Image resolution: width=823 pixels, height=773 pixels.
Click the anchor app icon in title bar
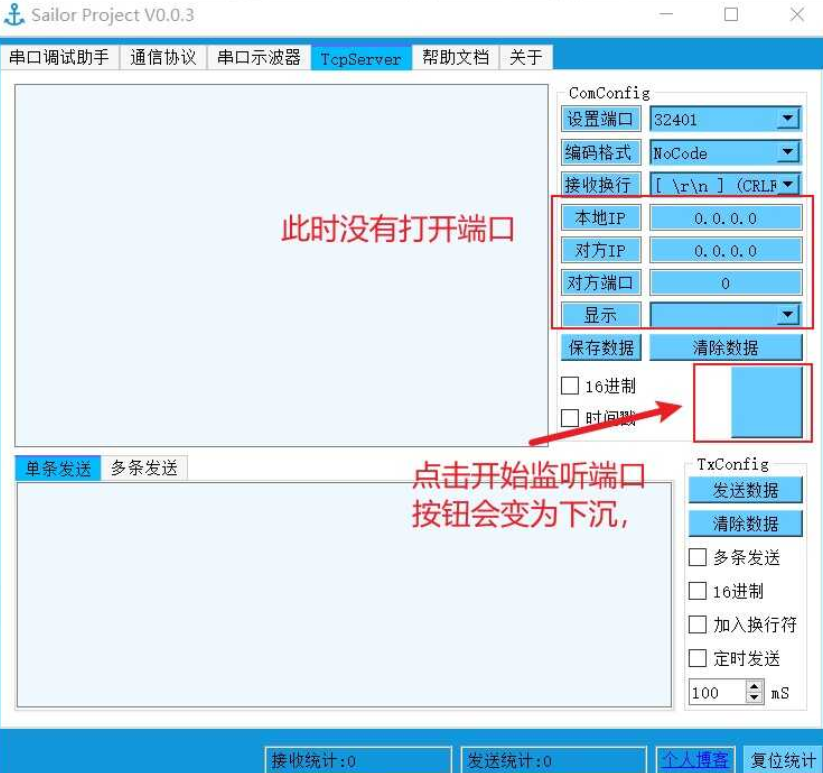pyautogui.click(x=14, y=14)
